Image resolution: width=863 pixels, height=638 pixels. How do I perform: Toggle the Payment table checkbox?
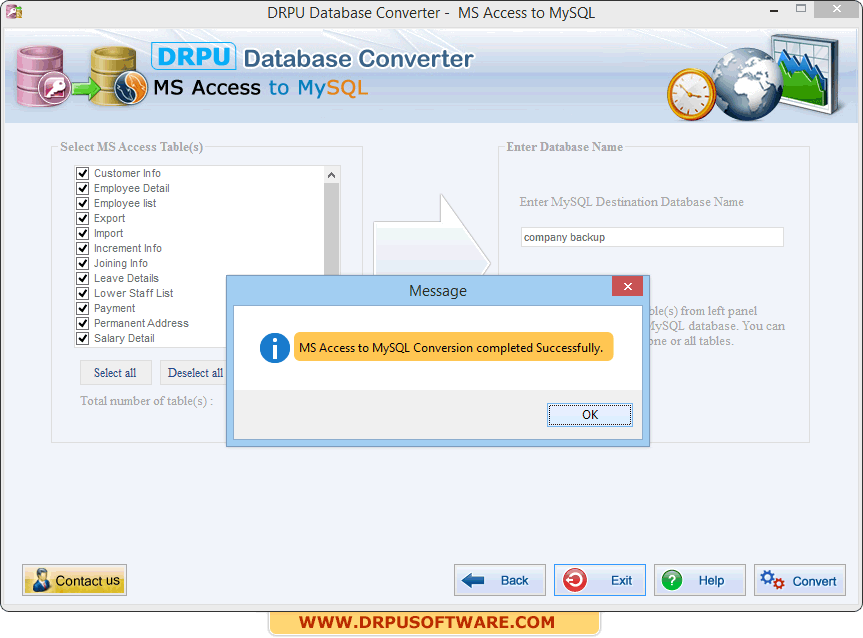pyautogui.click(x=83, y=308)
